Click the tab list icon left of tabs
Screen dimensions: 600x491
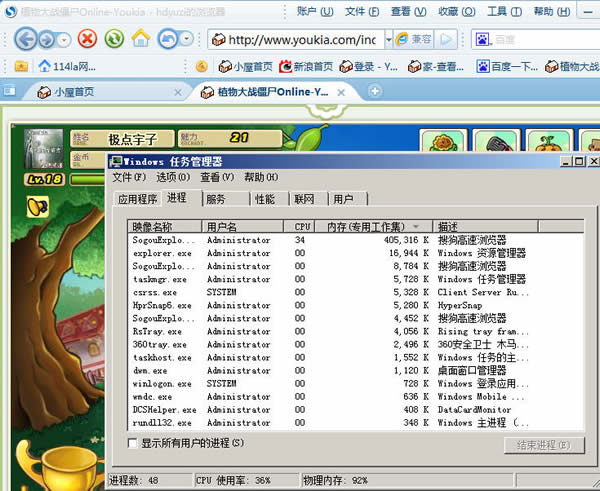(9, 91)
